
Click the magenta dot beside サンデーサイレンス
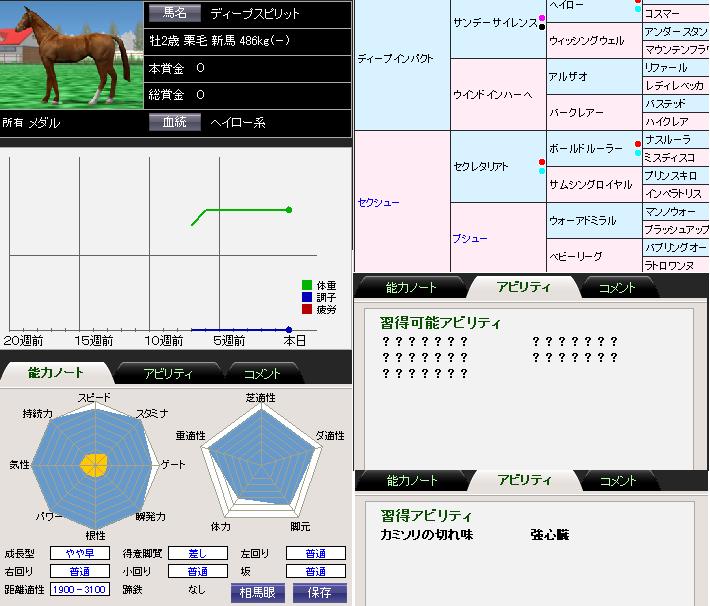coord(542,18)
